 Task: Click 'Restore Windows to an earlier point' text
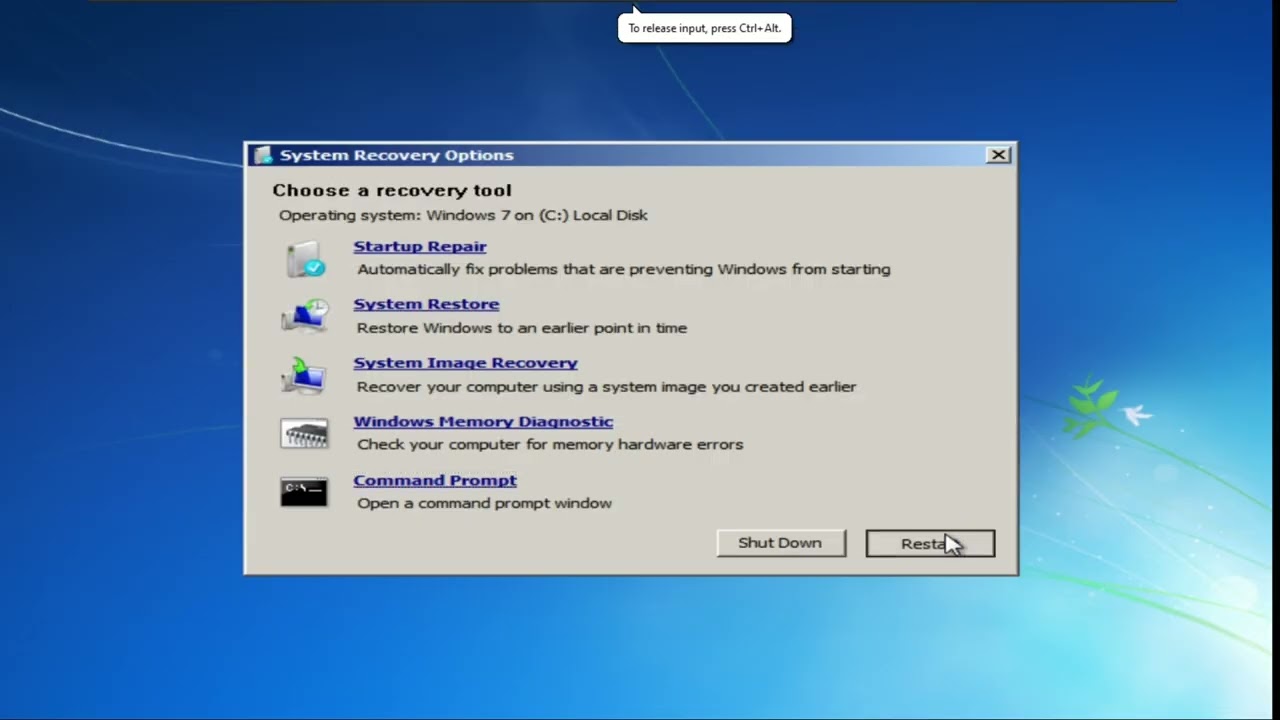522,328
